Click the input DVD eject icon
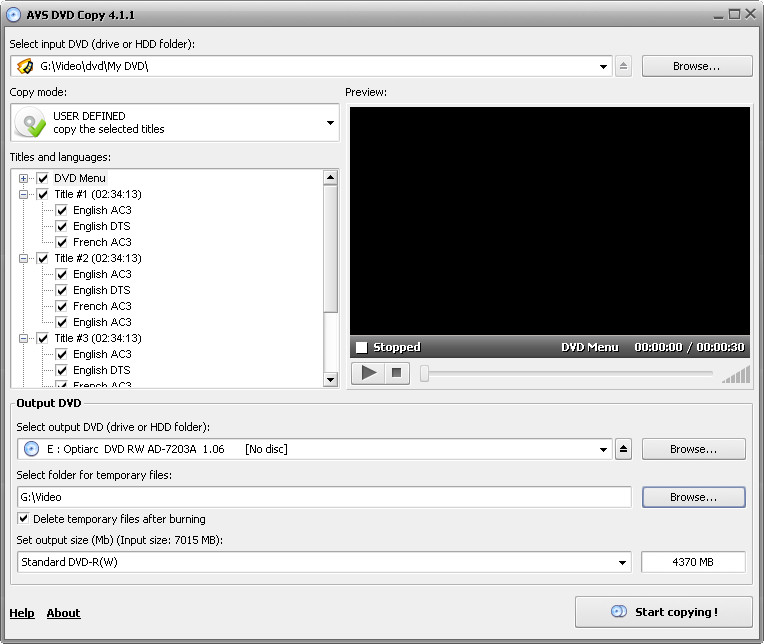This screenshot has width=764, height=644. 623,66
